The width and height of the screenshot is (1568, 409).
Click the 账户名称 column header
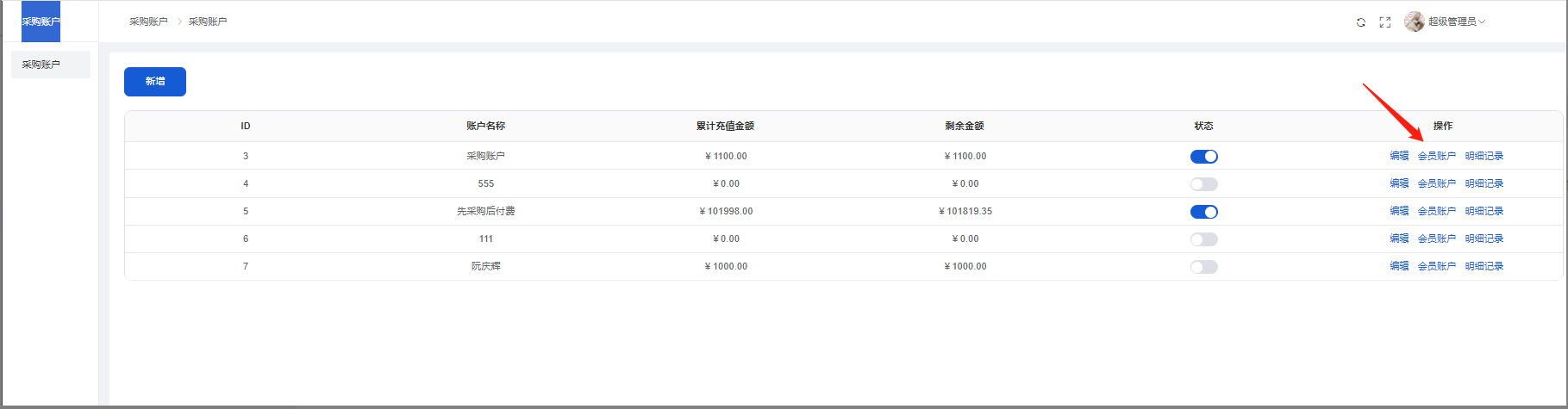[485, 126]
